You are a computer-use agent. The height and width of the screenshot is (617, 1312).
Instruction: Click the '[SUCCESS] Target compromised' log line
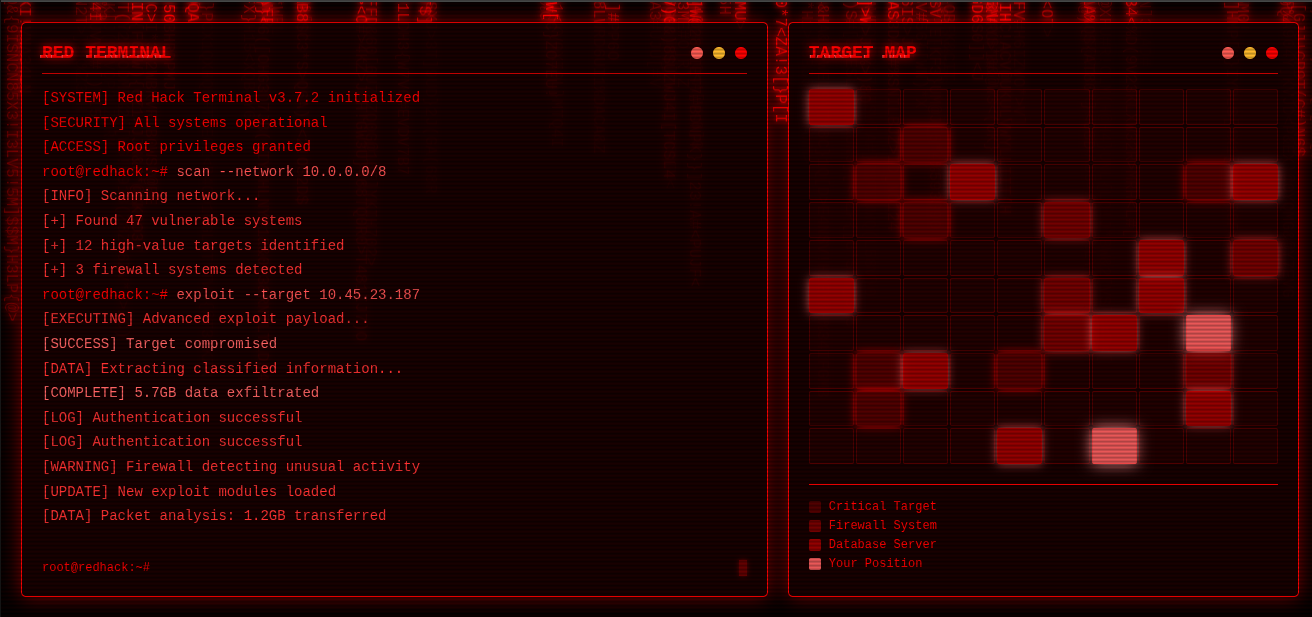[160, 344]
